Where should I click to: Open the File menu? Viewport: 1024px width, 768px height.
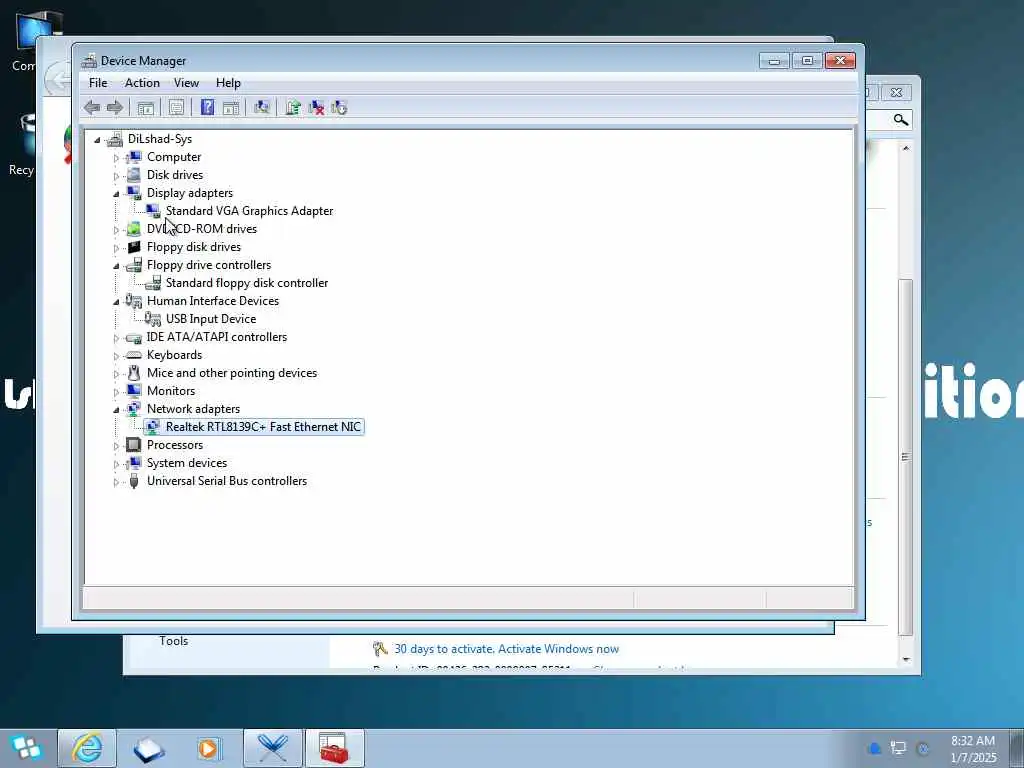[98, 83]
